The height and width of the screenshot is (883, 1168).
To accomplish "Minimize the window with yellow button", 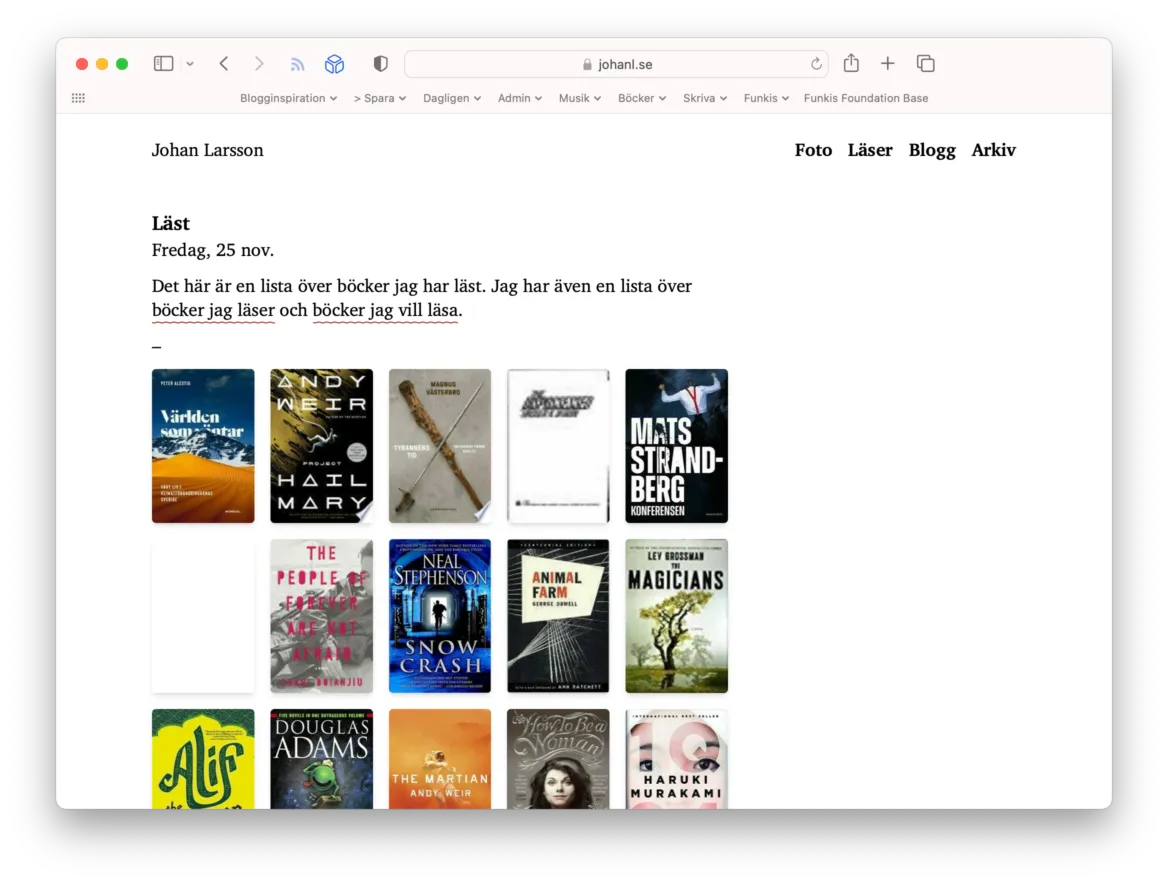I will tap(102, 64).
